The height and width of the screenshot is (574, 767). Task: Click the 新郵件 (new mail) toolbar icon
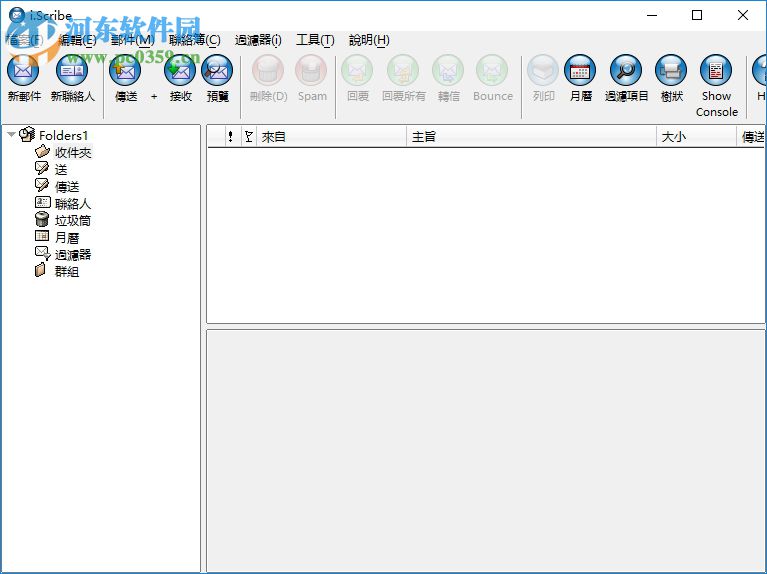[23, 71]
